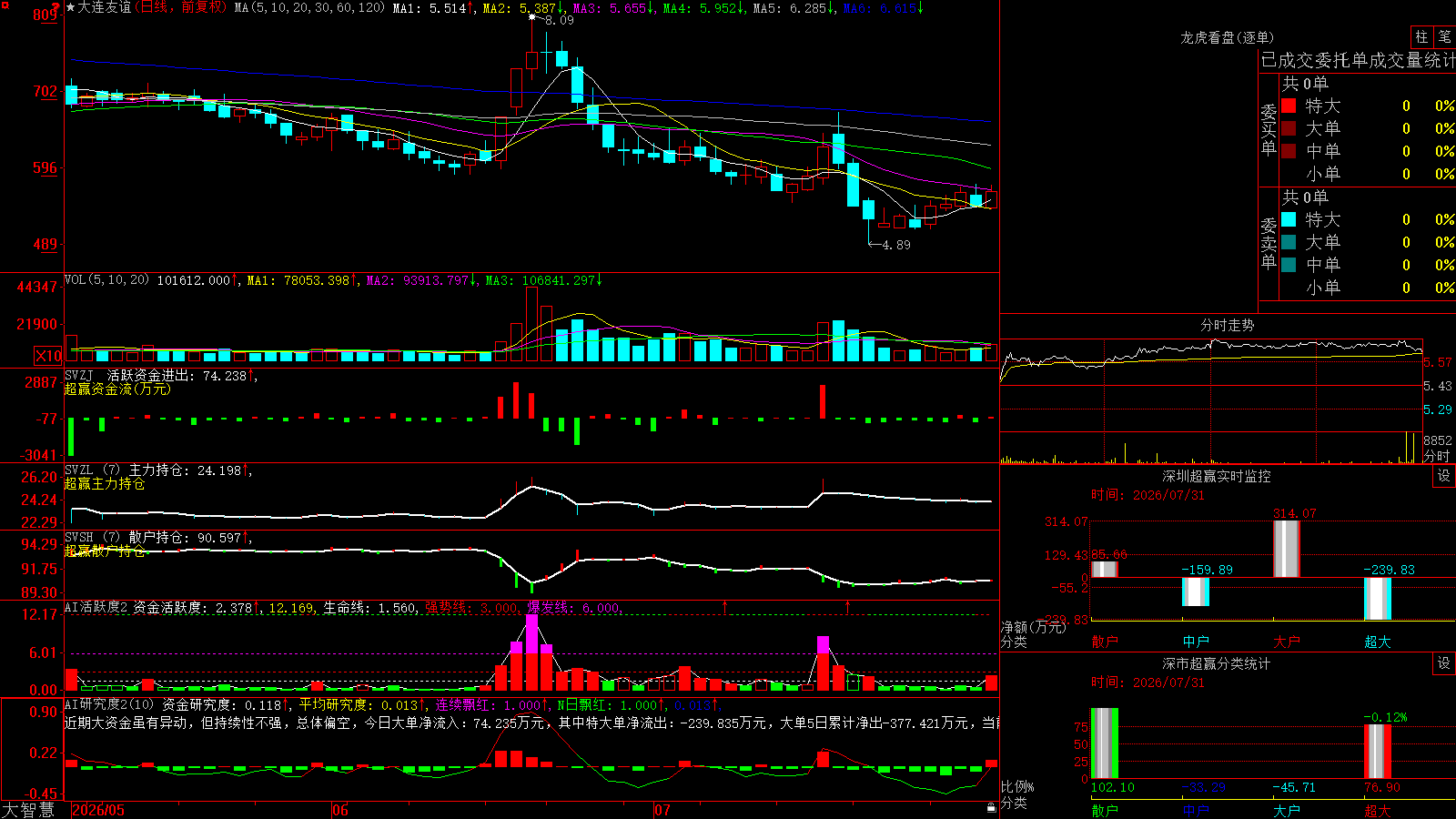The image size is (1456, 819).
Task: Open the AI活跃度2 indicator label
Action: pos(96,608)
